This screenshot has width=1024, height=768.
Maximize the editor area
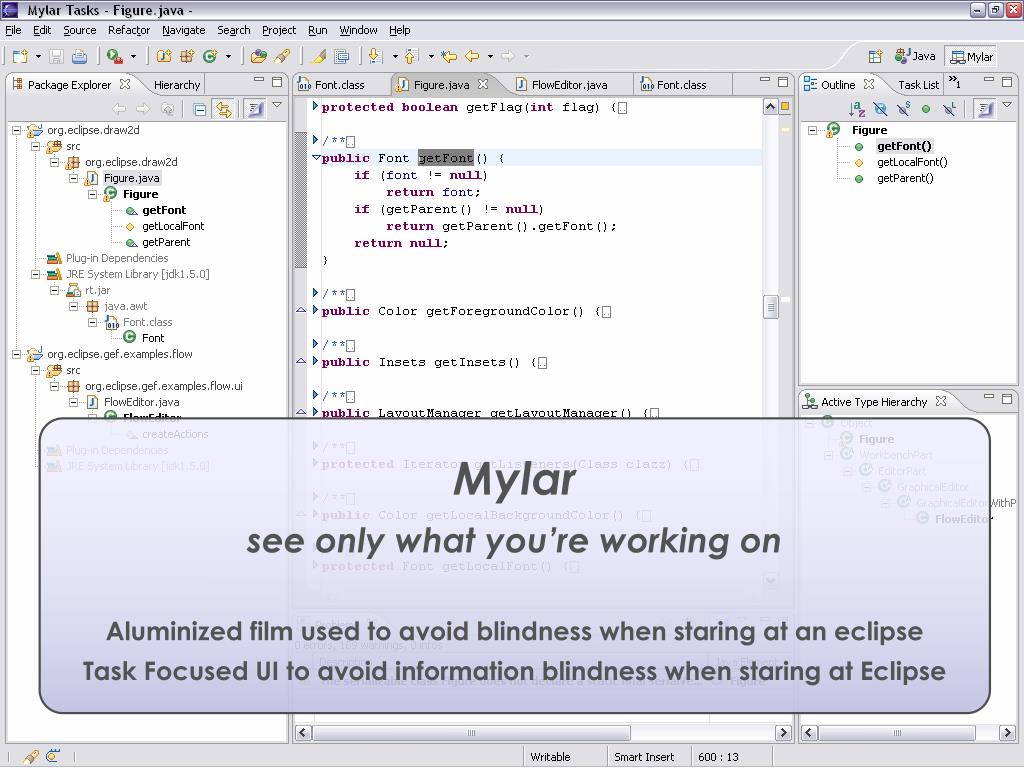click(783, 82)
